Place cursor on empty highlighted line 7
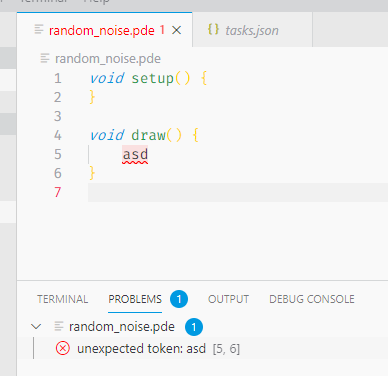 point(238,192)
